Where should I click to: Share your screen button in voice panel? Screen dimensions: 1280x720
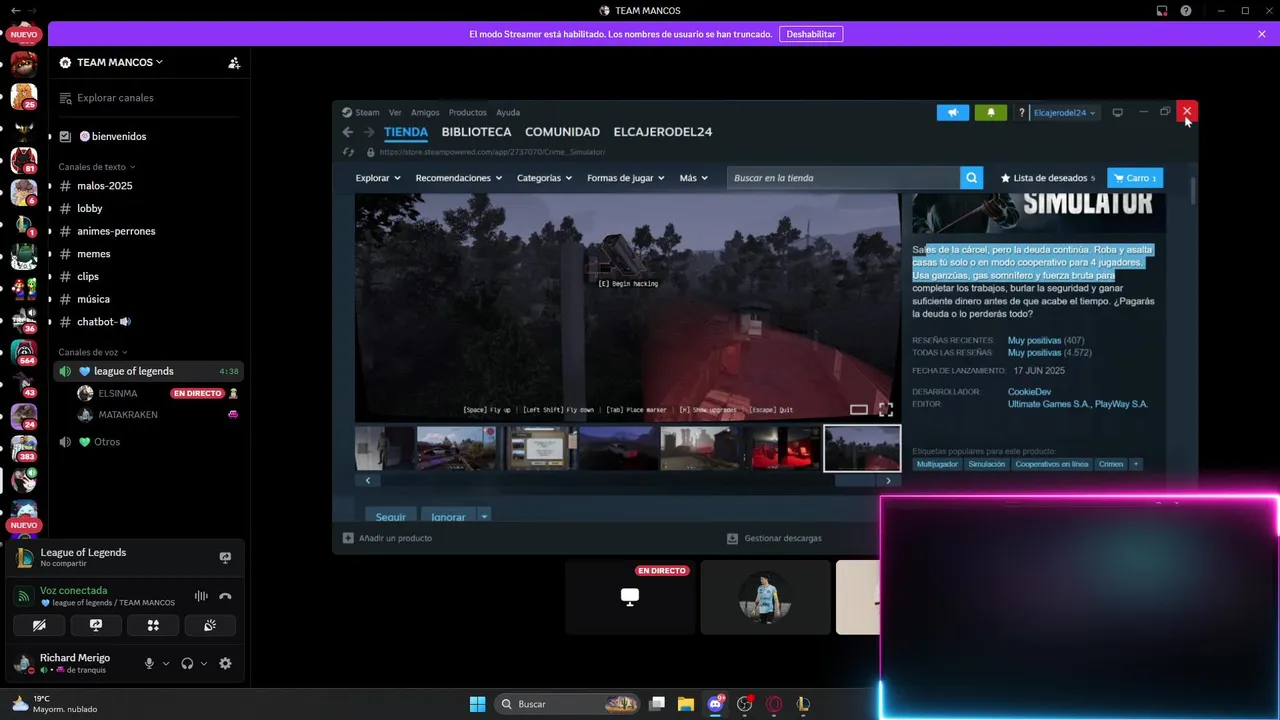[96, 625]
